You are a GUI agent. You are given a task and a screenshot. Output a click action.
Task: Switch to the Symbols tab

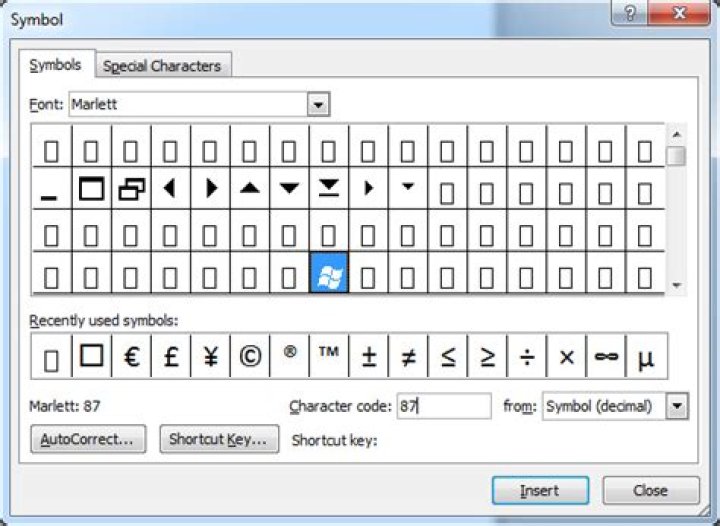pyautogui.click(x=56, y=65)
